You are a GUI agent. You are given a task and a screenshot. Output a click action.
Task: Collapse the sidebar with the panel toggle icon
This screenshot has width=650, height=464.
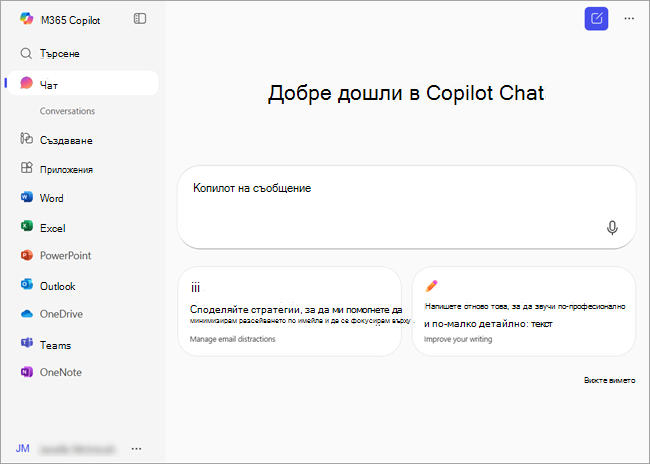pyautogui.click(x=140, y=19)
